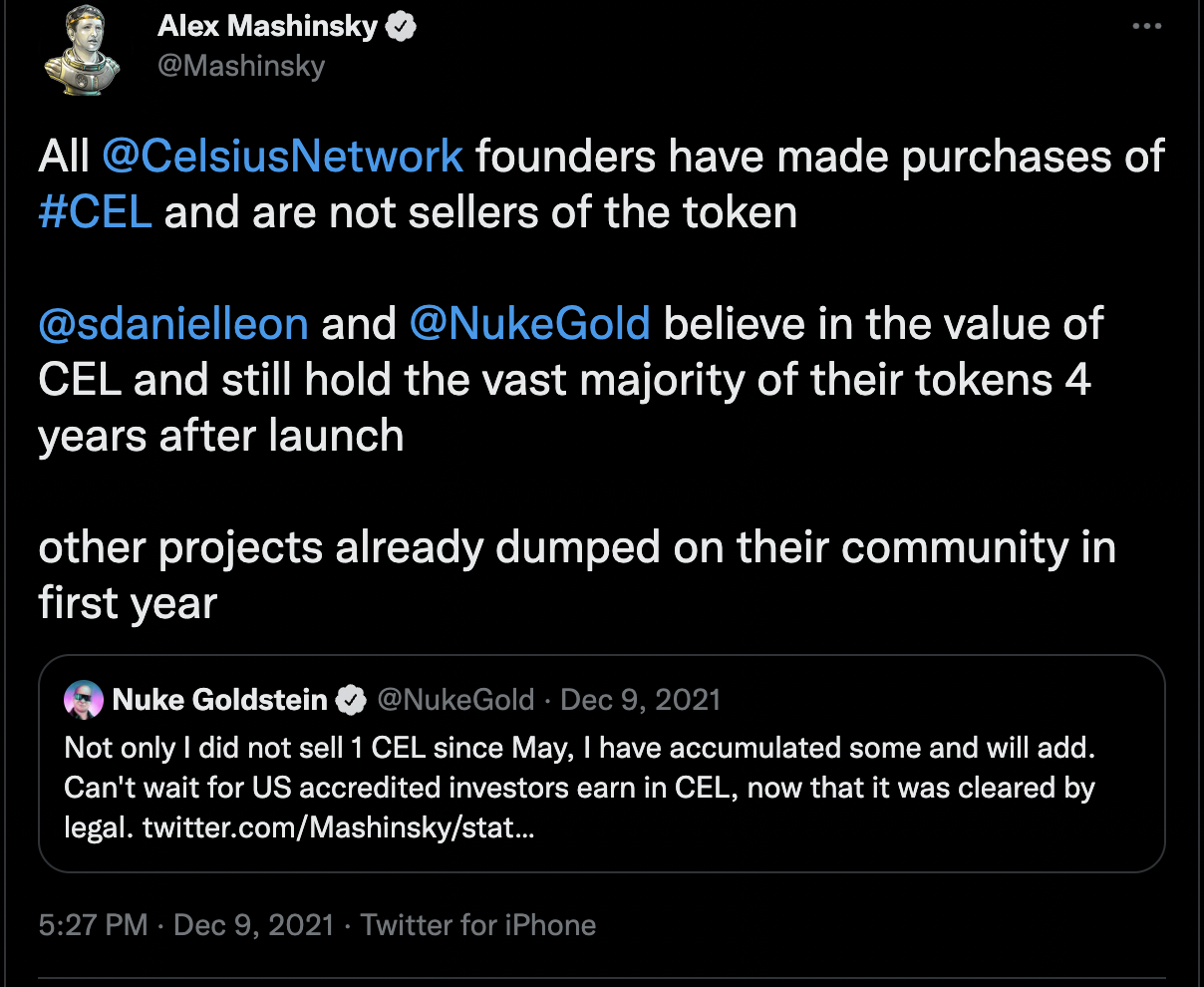Open the @CelsiusNetwork mention link
Screen dimensions: 1204x987
pyautogui.click(x=282, y=157)
